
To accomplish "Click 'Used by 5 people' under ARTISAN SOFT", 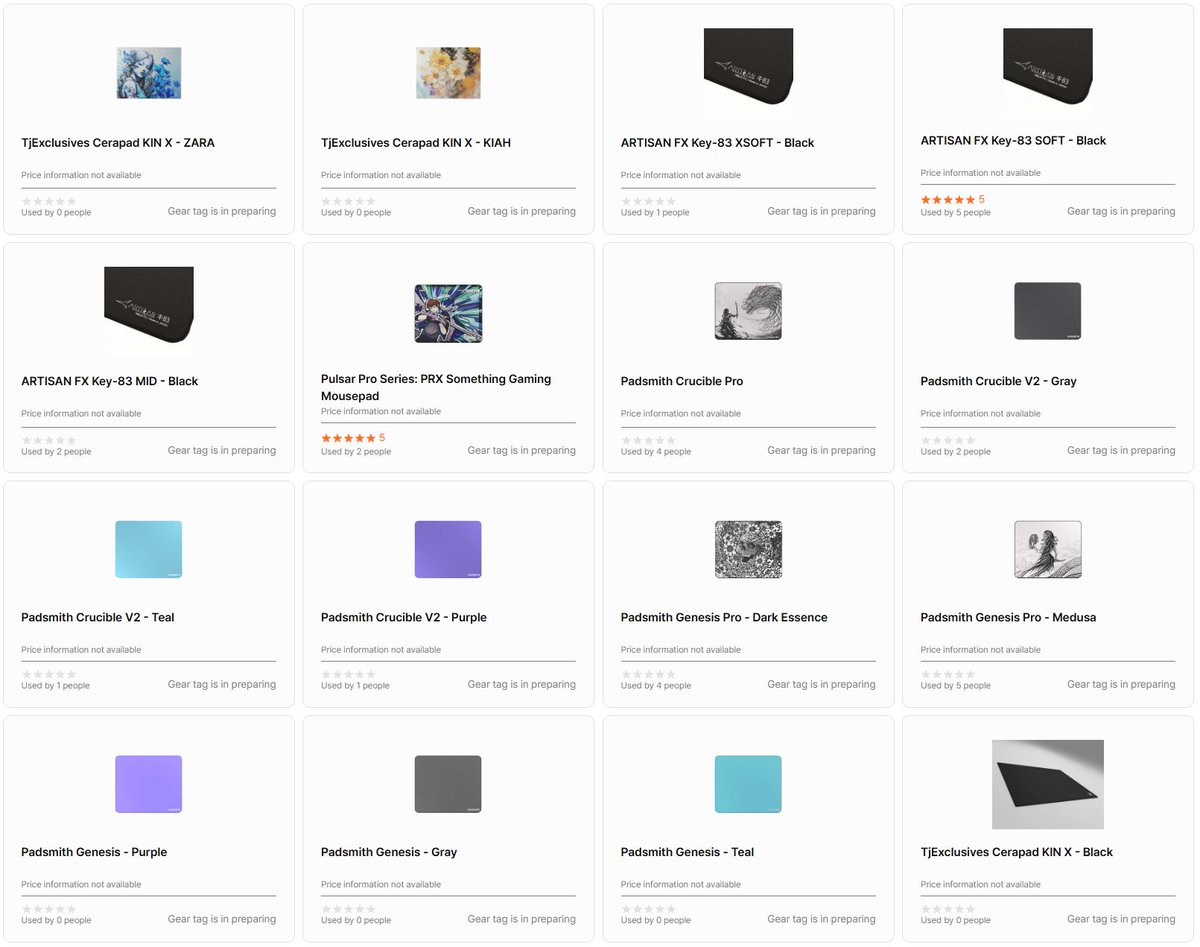I will pos(956,212).
